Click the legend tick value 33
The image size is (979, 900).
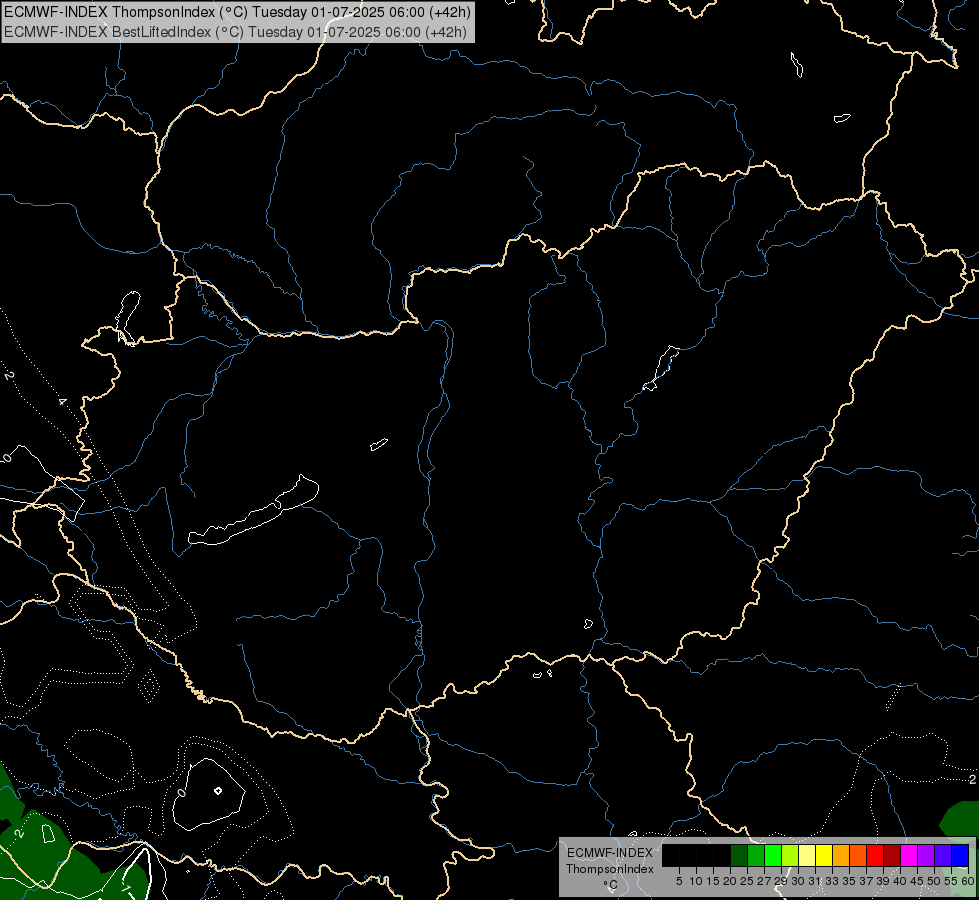(x=832, y=881)
